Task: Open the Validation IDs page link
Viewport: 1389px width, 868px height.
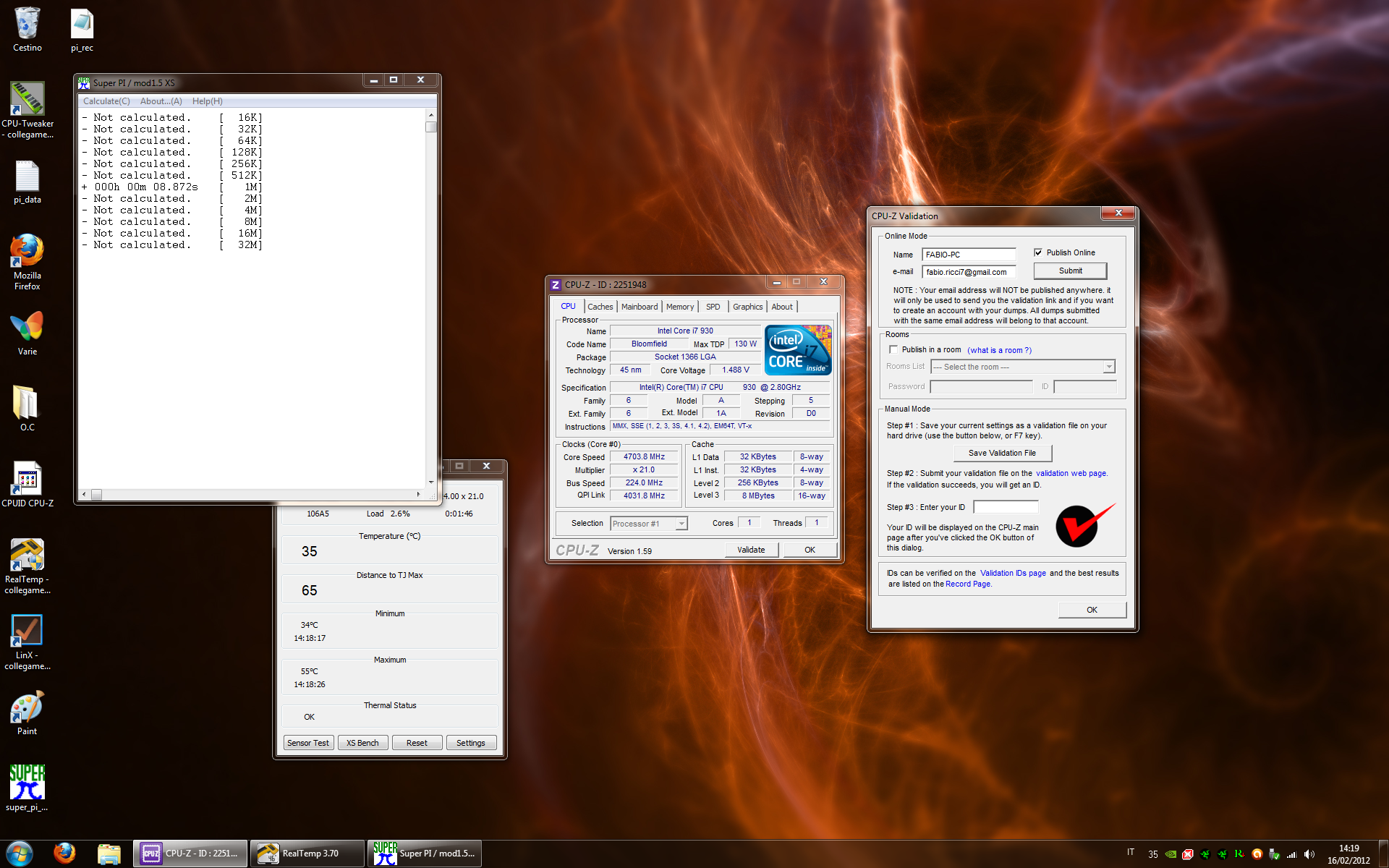Action: point(1013,573)
